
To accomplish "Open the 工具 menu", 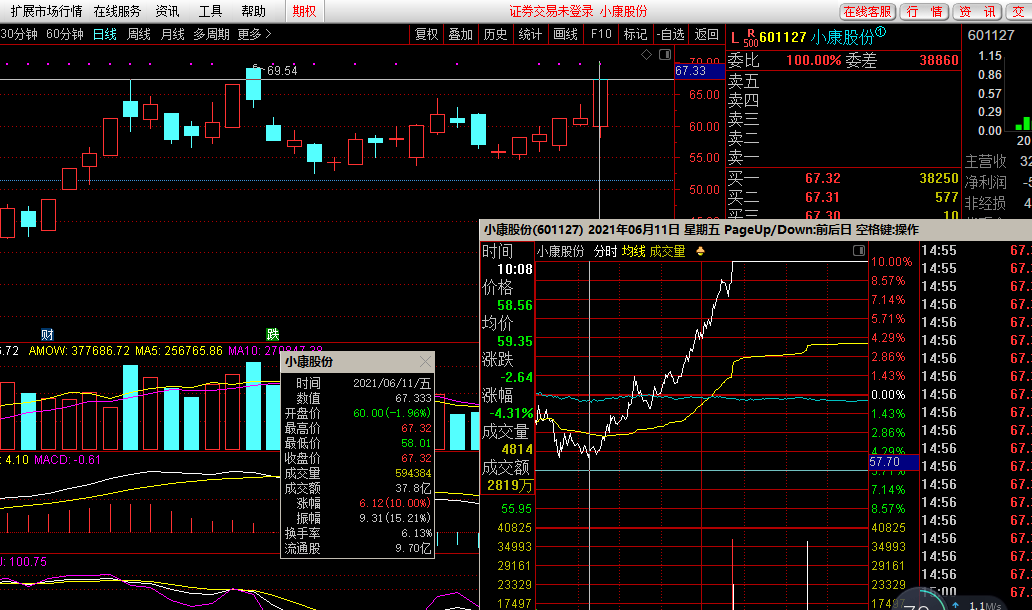I will [211, 11].
